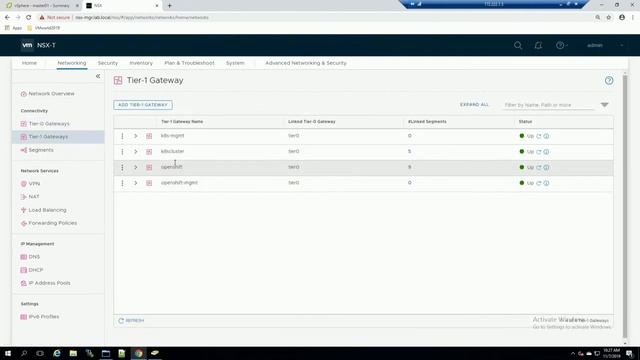Open the three-dot menu for k8scluster row
The height and width of the screenshot is (360, 640).
[122, 151]
